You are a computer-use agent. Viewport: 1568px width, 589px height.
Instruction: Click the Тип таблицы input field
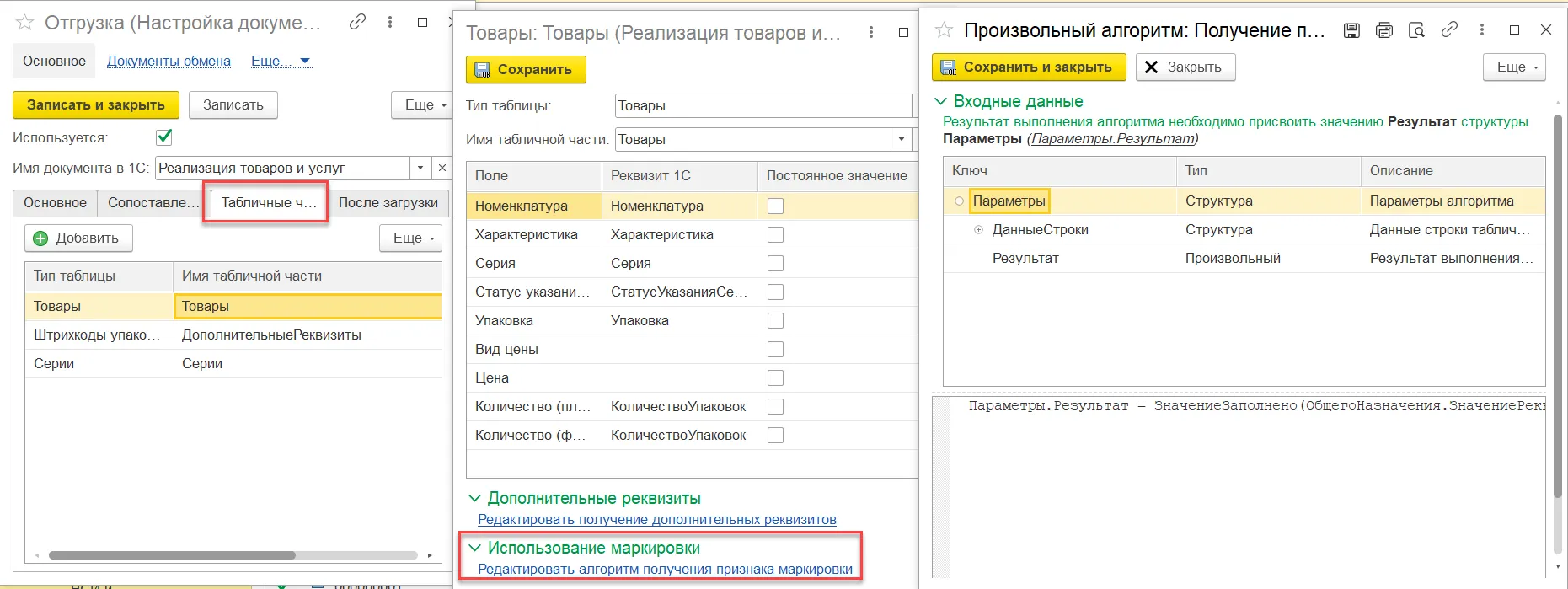coord(765,105)
